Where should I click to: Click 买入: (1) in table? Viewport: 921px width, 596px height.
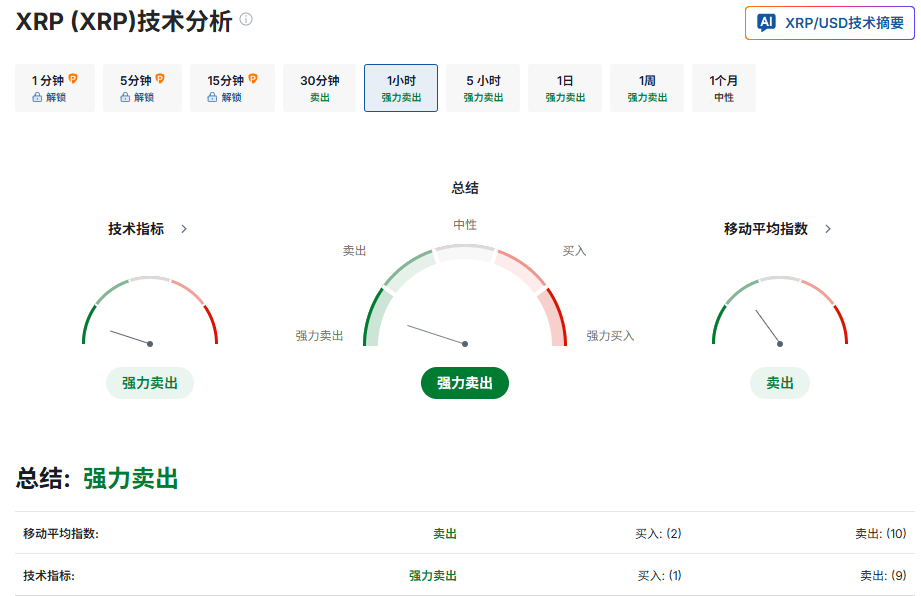pos(659,576)
